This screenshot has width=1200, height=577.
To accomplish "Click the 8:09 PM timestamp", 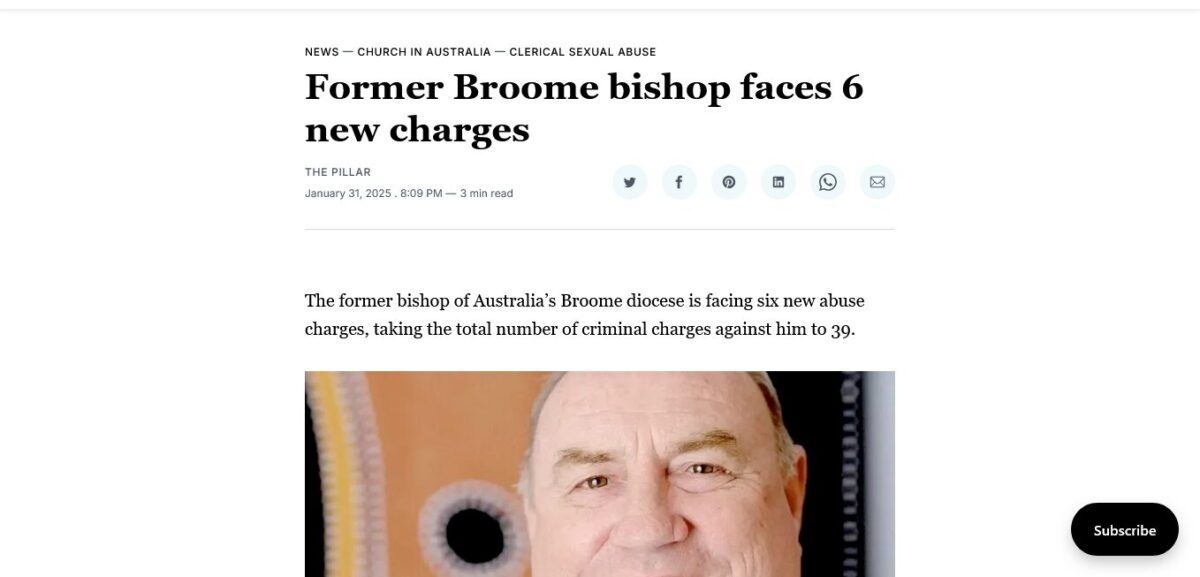I will (421, 194).
